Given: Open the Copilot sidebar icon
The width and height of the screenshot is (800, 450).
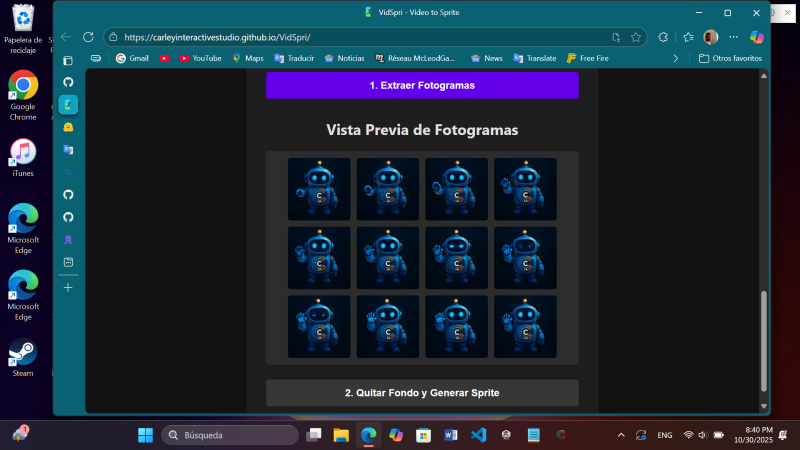Looking at the screenshot, I should [756, 37].
